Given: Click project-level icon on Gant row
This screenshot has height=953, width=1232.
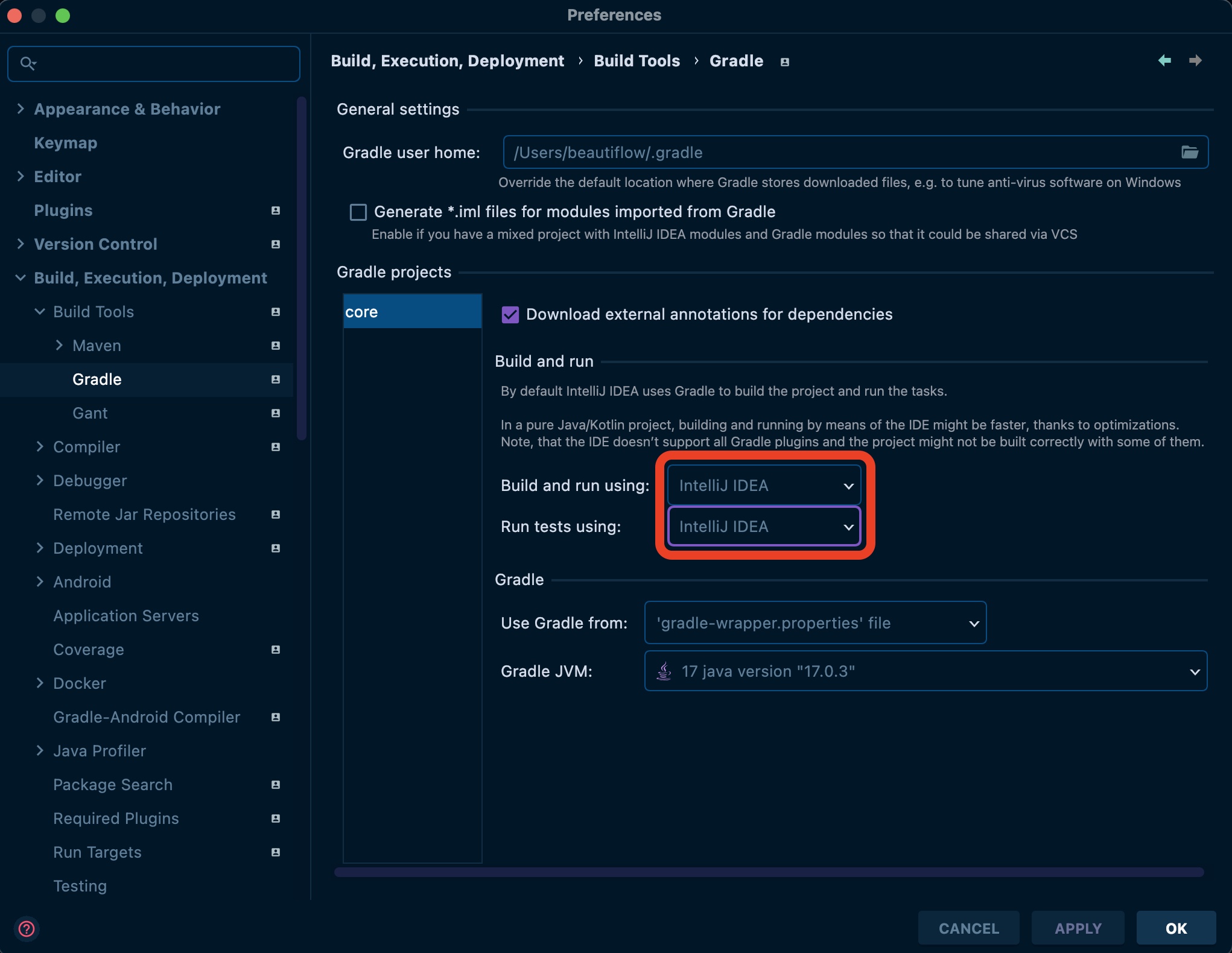Looking at the screenshot, I should click(276, 413).
